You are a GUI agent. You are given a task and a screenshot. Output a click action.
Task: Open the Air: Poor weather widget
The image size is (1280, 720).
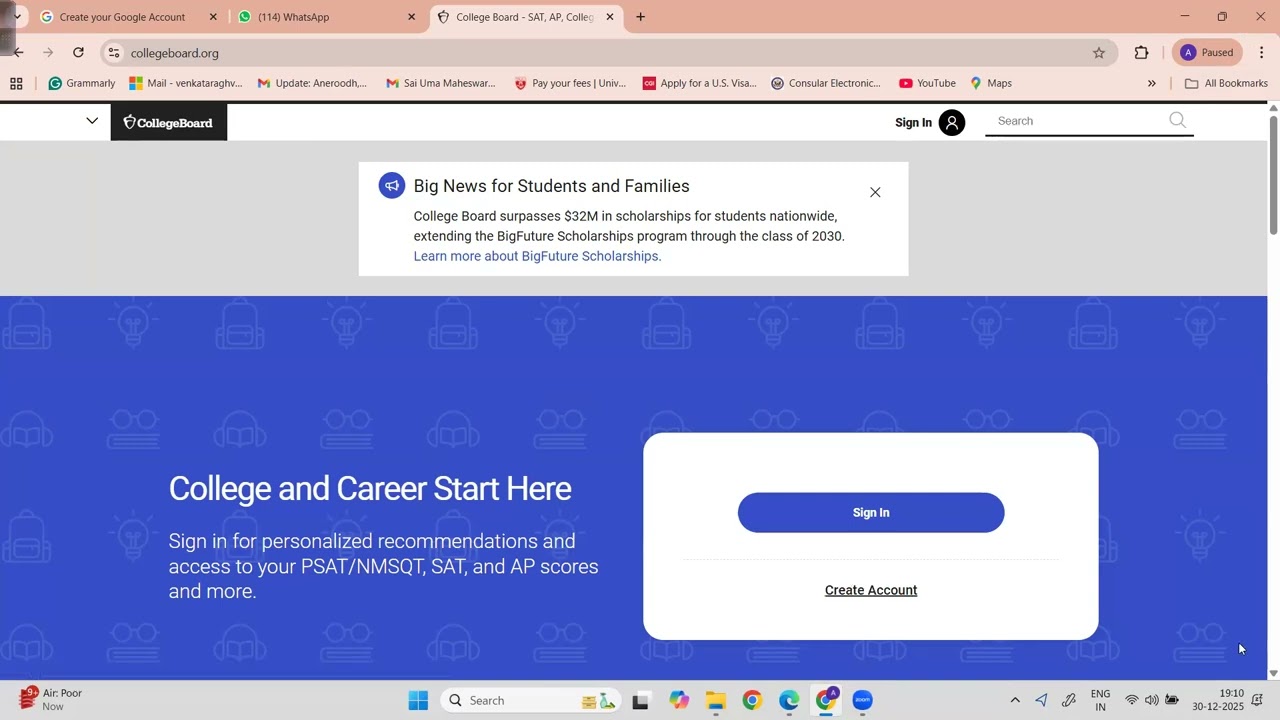52,699
